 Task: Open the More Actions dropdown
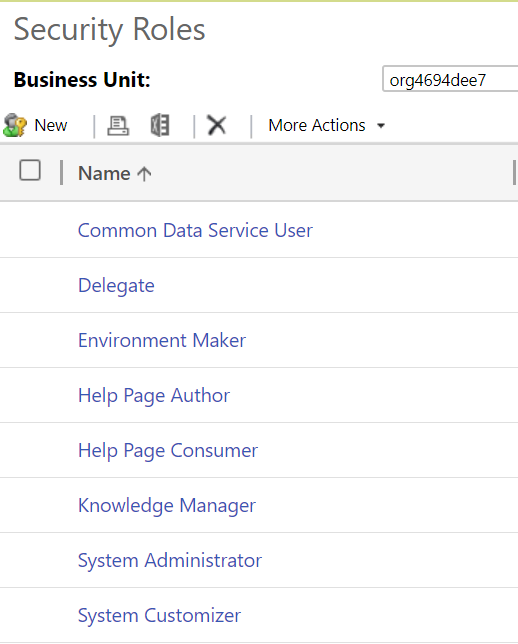click(x=327, y=125)
